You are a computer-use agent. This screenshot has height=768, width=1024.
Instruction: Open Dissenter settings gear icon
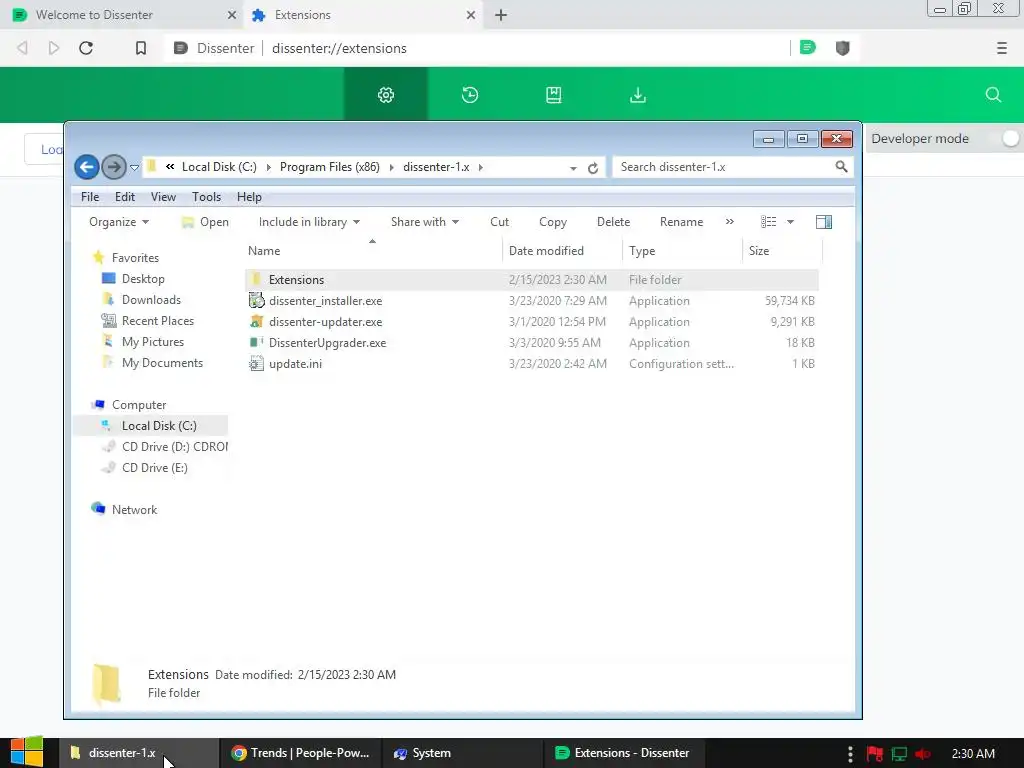[386, 95]
